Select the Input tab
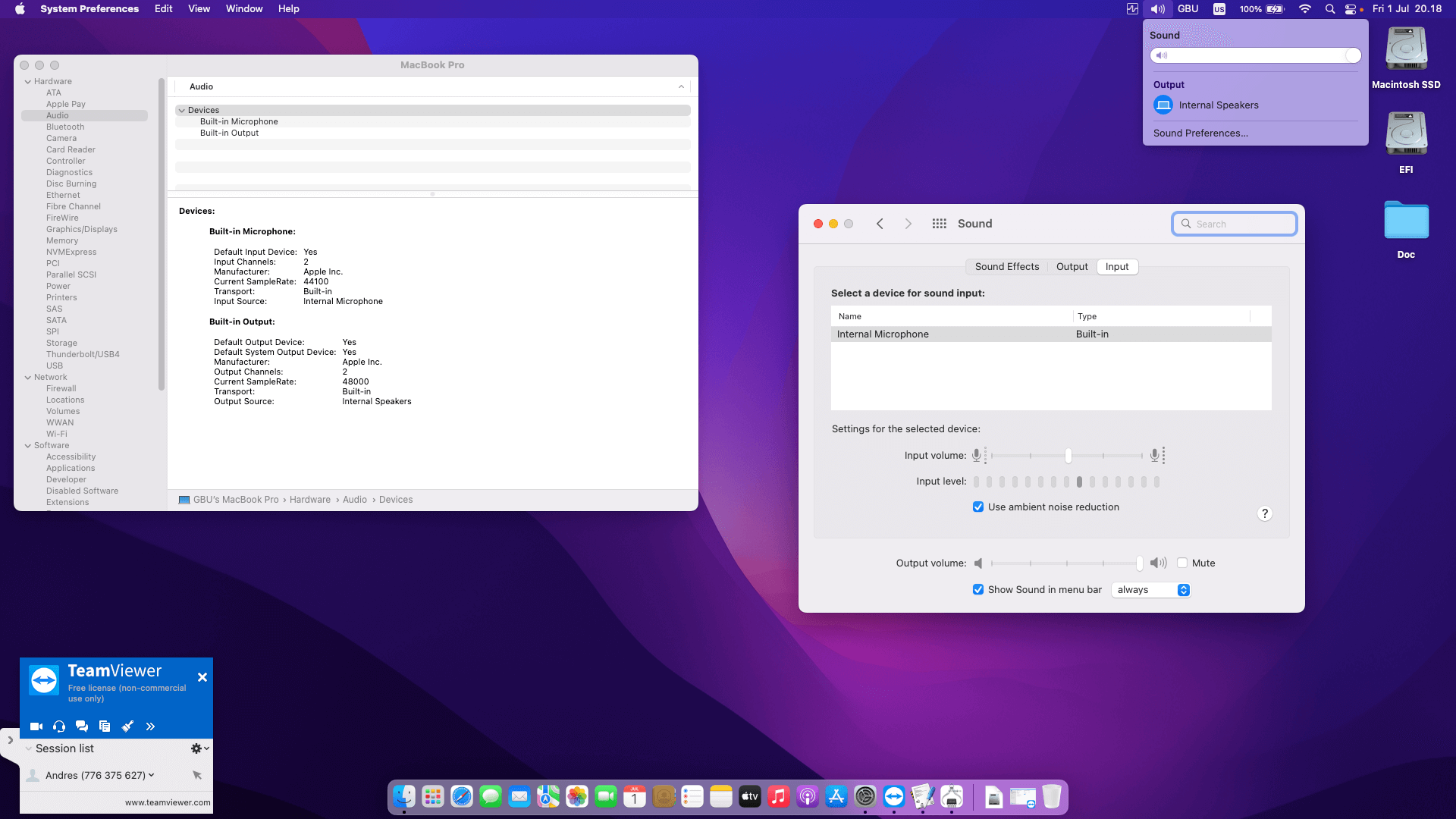1456x819 pixels. (x=1117, y=267)
